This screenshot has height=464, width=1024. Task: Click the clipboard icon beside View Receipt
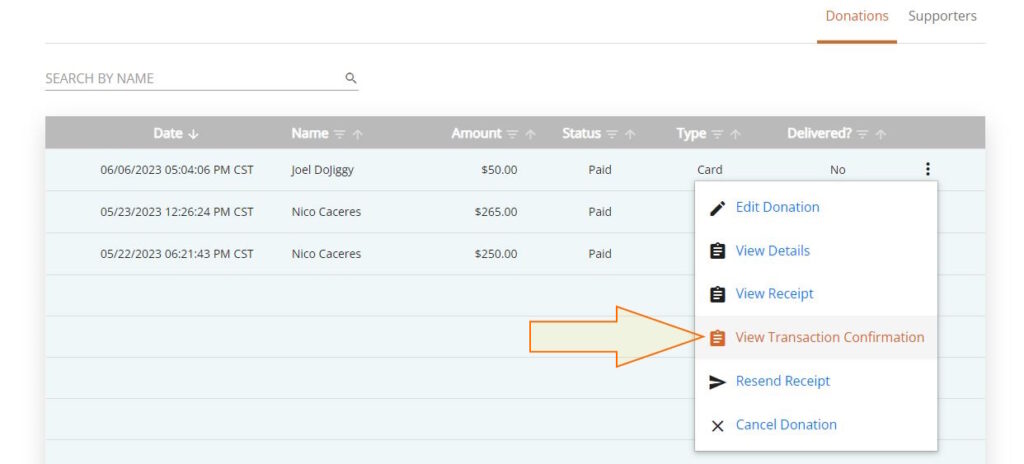[717, 295]
